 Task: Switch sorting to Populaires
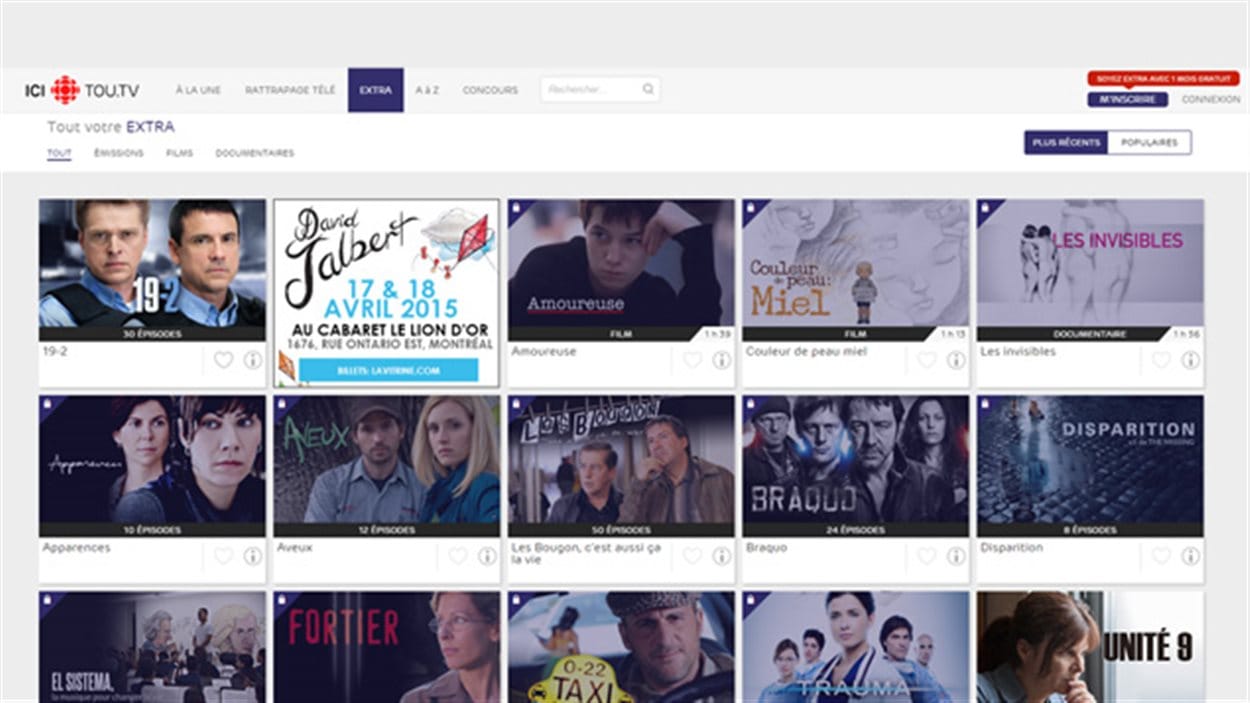coord(1149,143)
